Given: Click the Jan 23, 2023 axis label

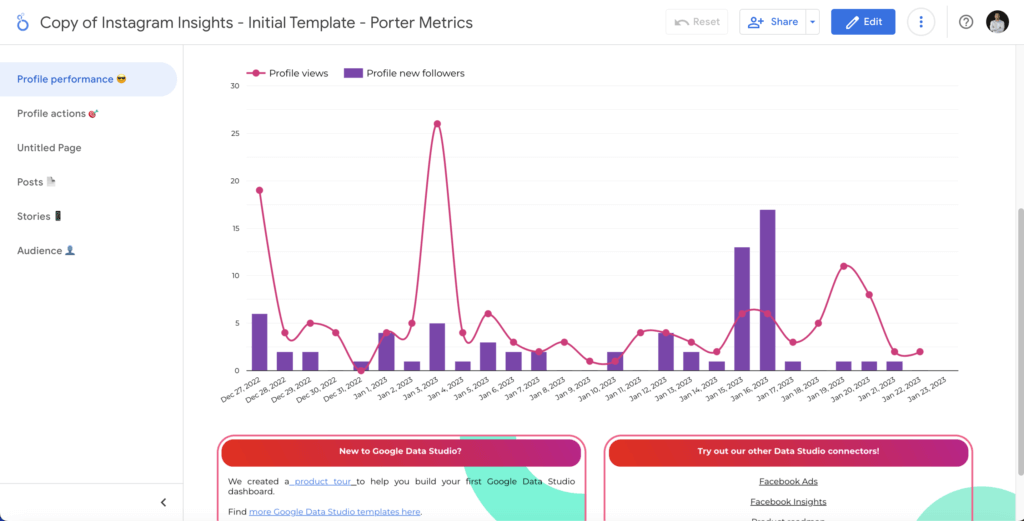Looking at the screenshot, I should [928, 390].
